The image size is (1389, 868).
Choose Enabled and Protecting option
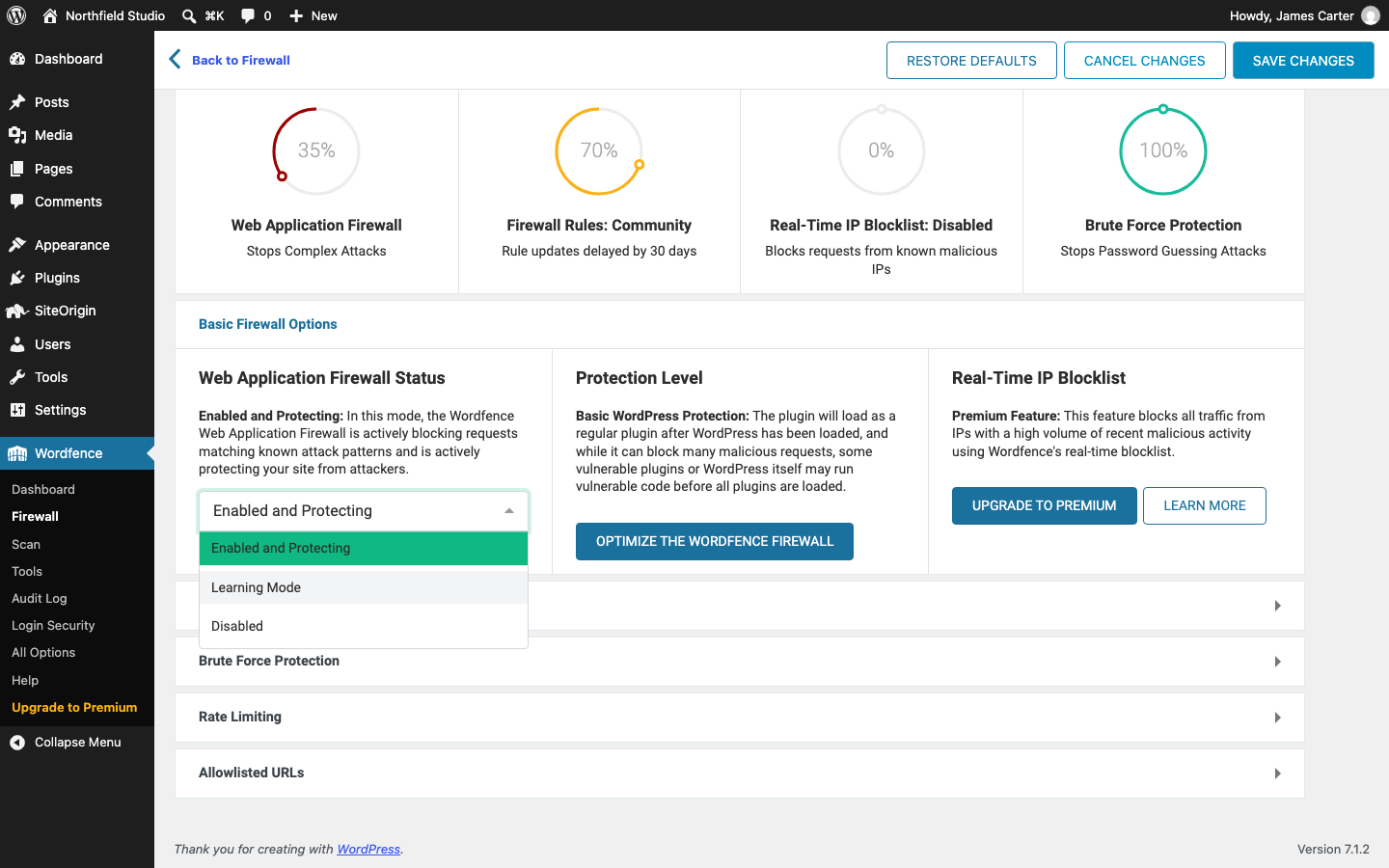364,548
